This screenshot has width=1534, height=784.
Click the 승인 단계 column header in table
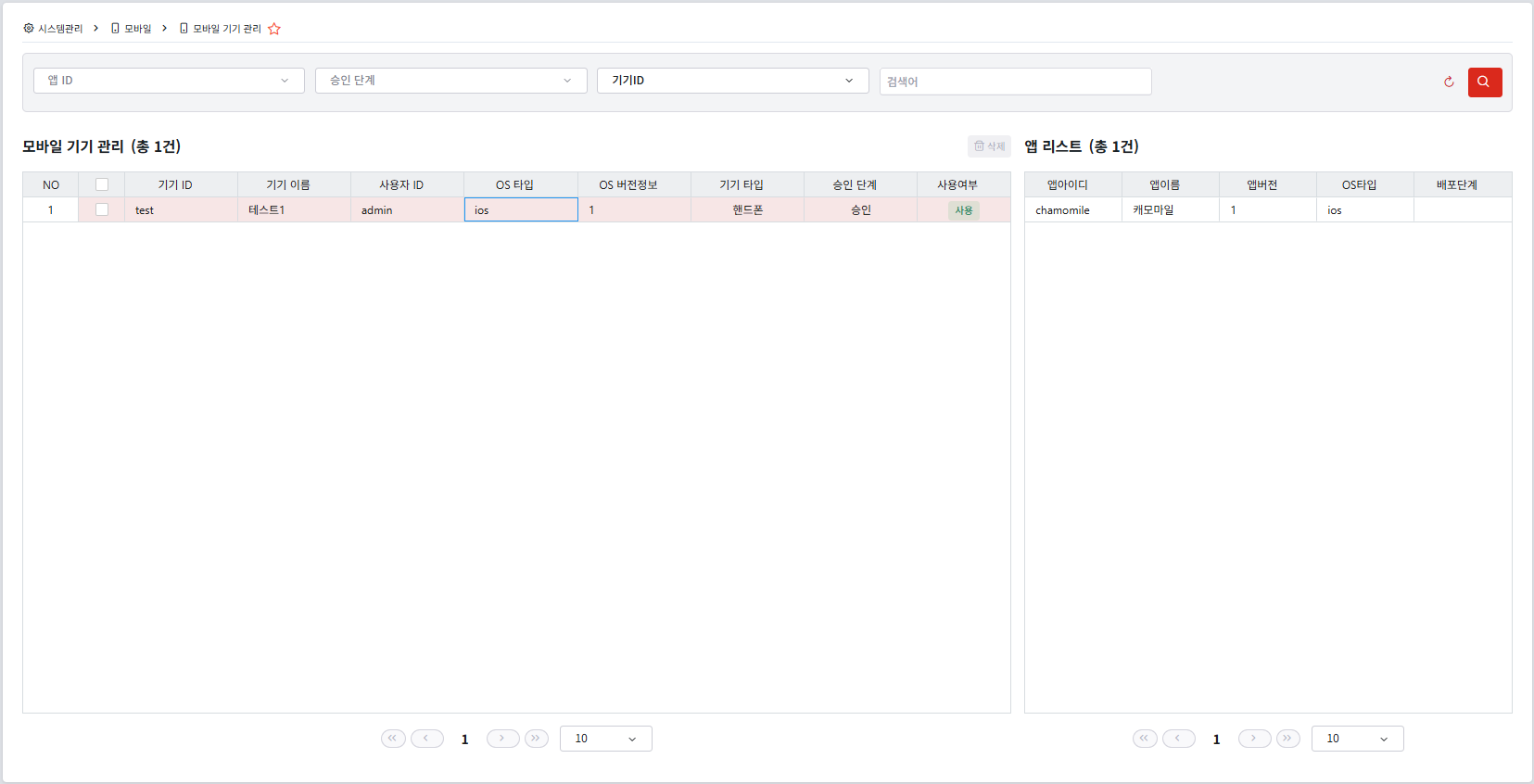click(x=860, y=184)
